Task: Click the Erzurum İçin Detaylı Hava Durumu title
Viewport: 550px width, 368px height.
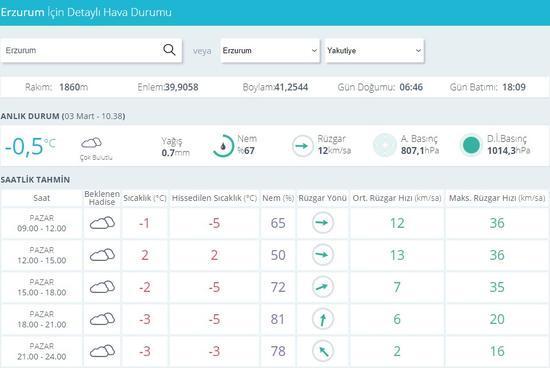Action: point(86,12)
